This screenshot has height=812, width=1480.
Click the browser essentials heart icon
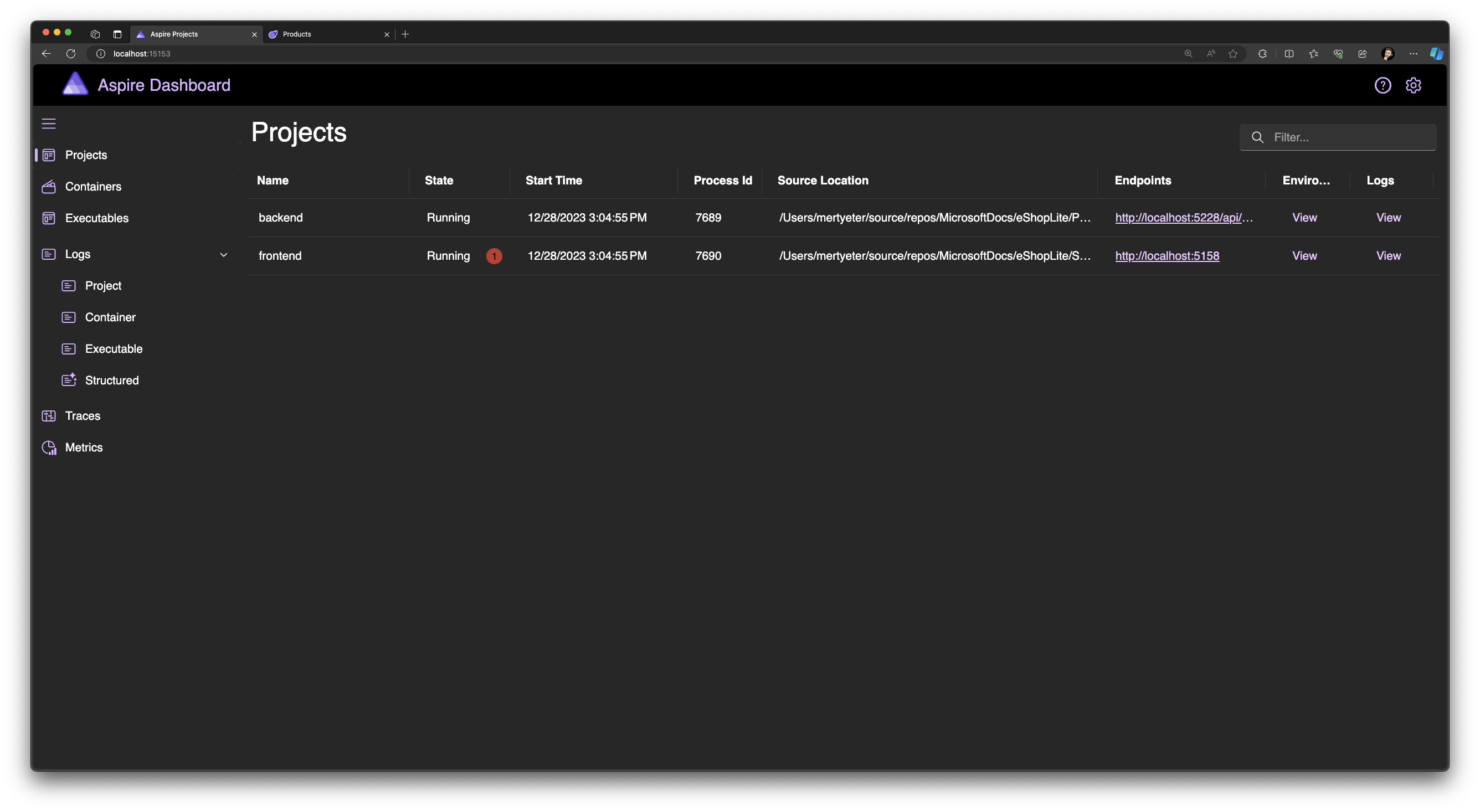tap(1338, 53)
